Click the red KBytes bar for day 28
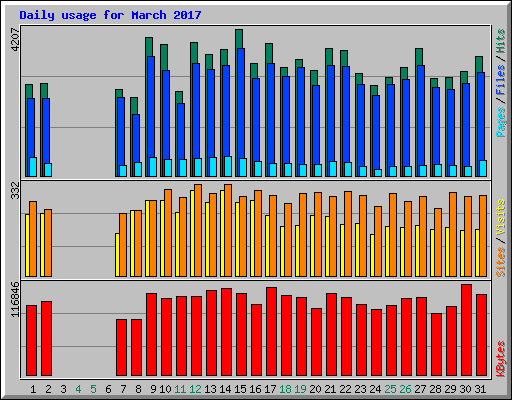Image resolution: width=512 pixels, height=400 pixels. click(437, 344)
